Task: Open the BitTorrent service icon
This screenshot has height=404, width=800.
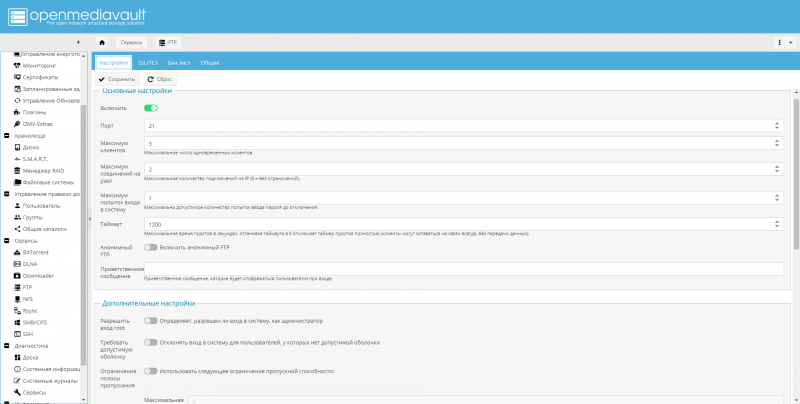Action: (17, 252)
